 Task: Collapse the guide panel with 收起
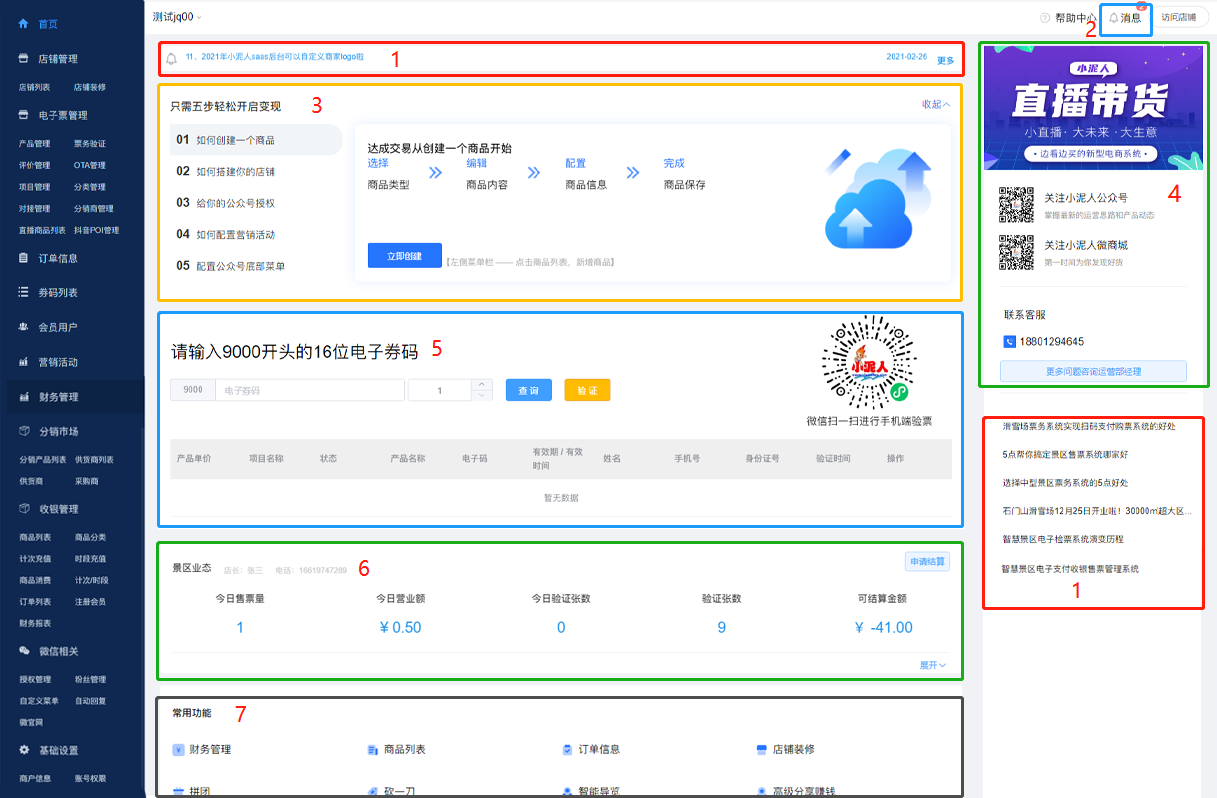point(935,104)
